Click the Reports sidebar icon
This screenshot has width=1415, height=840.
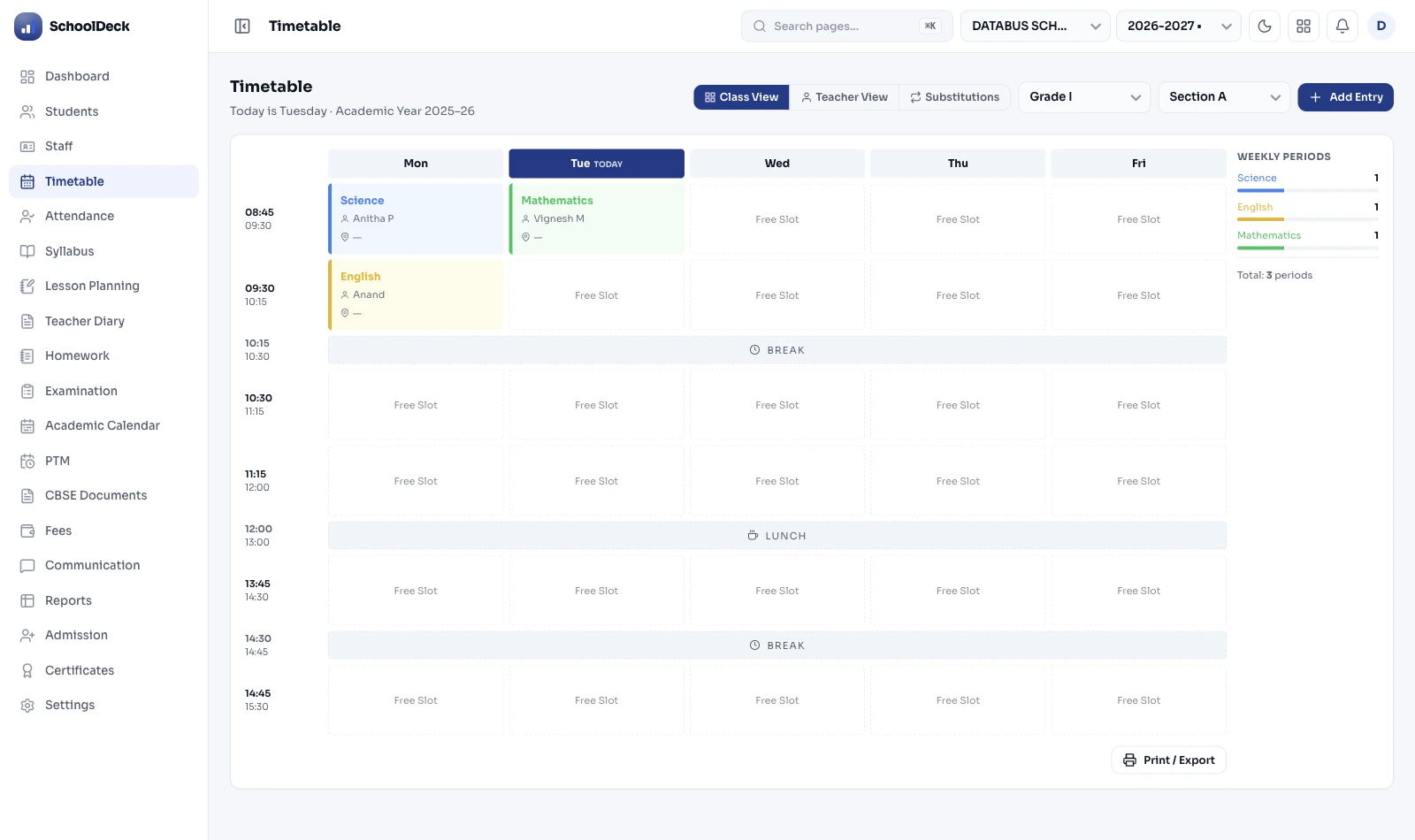tap(27, 600)
